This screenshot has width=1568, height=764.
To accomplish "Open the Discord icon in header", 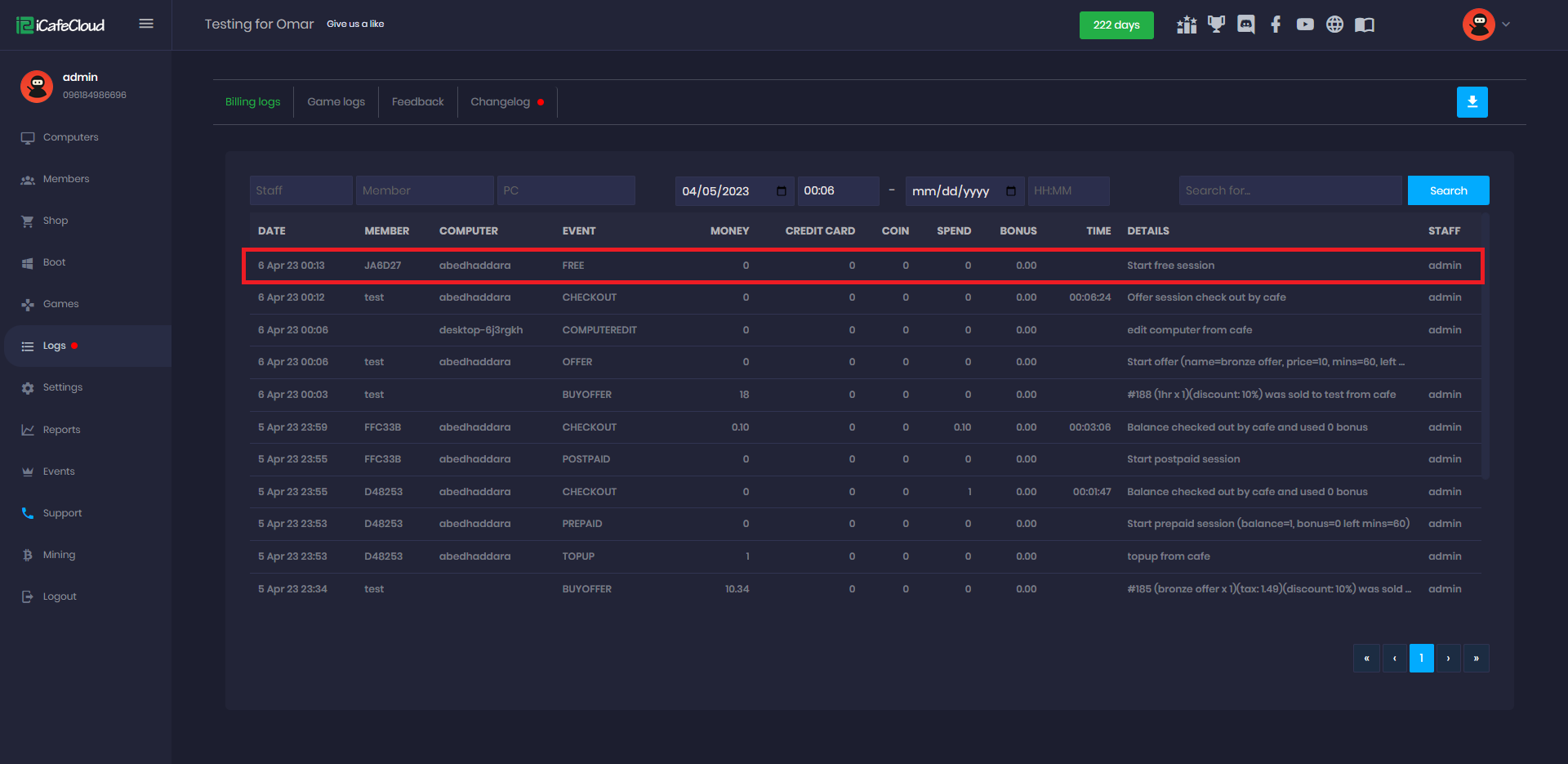I will (x=1245, y=25).
